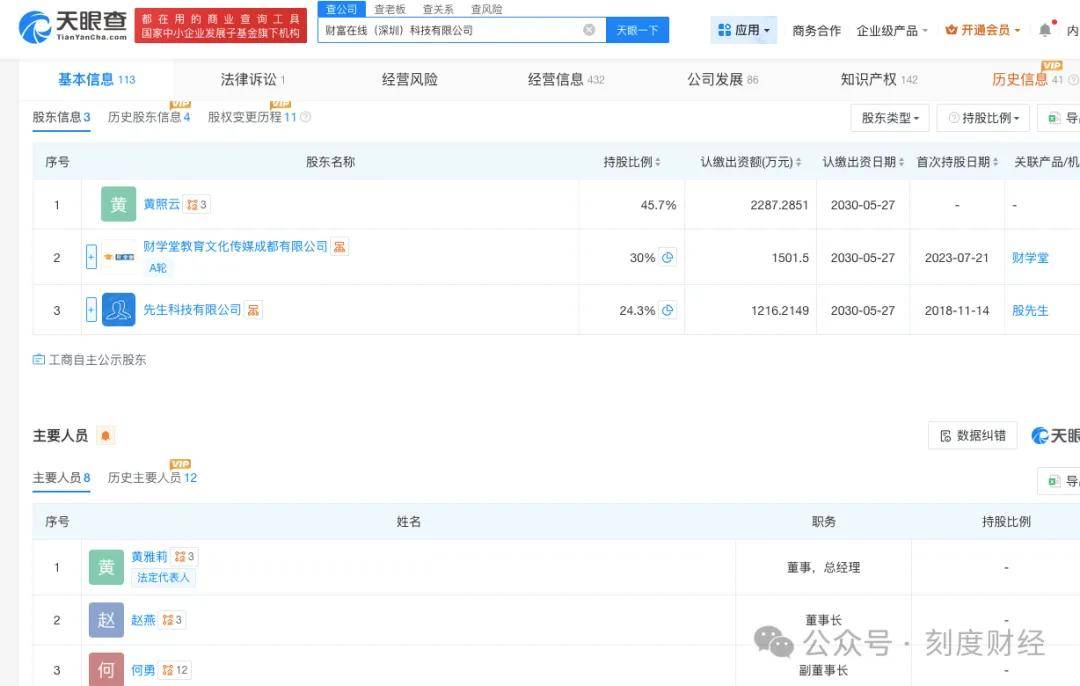Switch to 查公司 search tab
Image resolution: width=1080 pixels, height=686 pixels.
click(x=342, y=9)
